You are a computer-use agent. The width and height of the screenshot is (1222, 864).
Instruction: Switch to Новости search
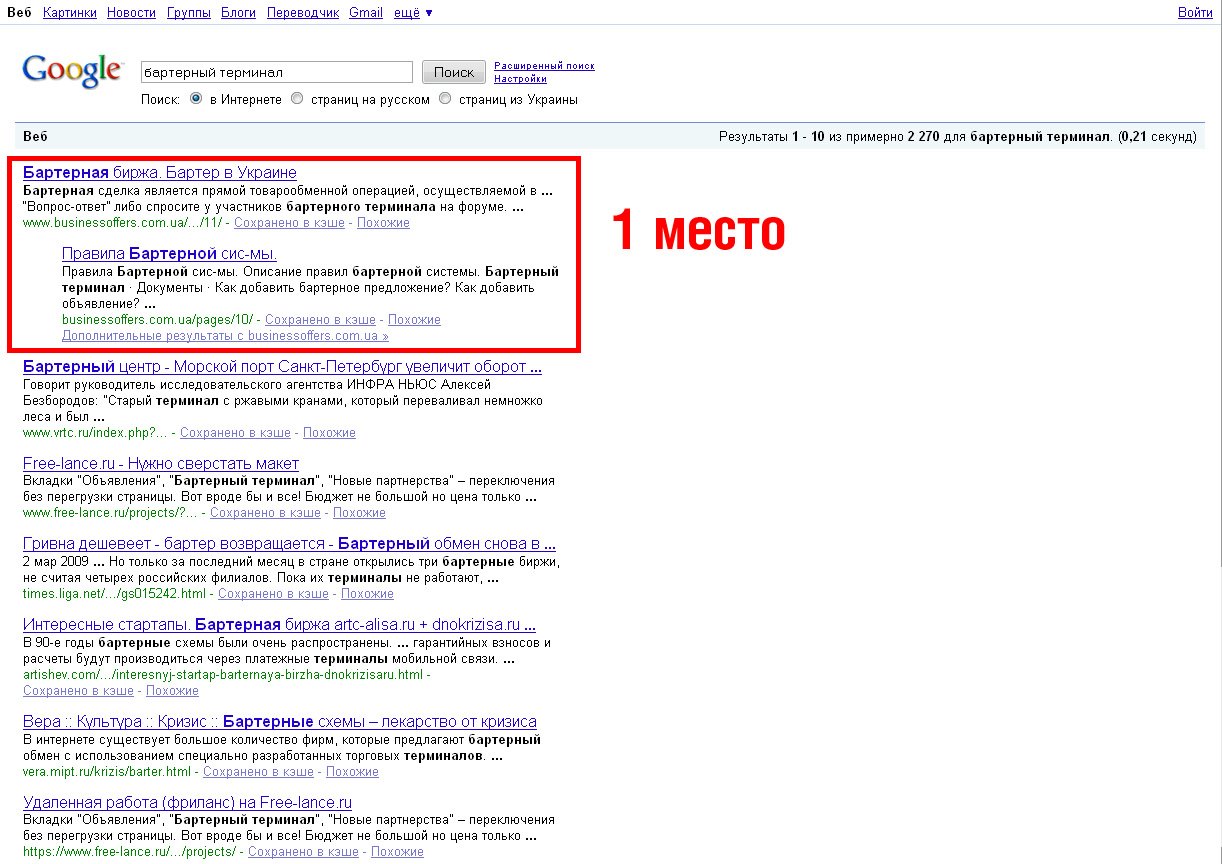click(x=130, y=12)
